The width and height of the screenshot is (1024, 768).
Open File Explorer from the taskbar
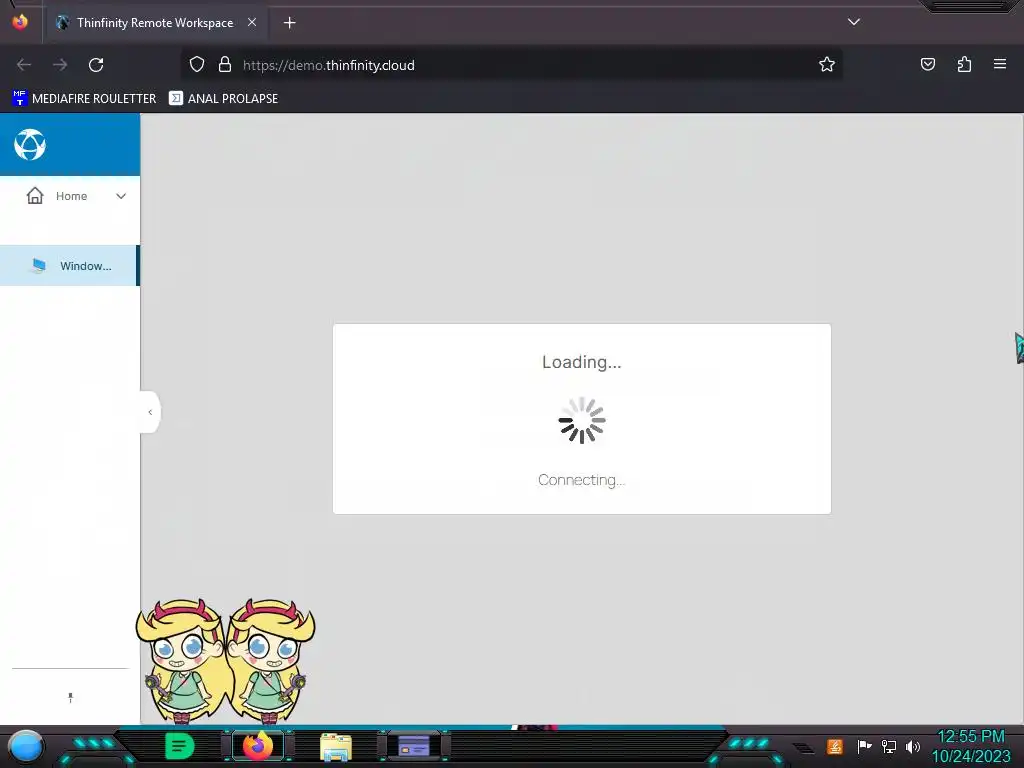click(336, 746)
